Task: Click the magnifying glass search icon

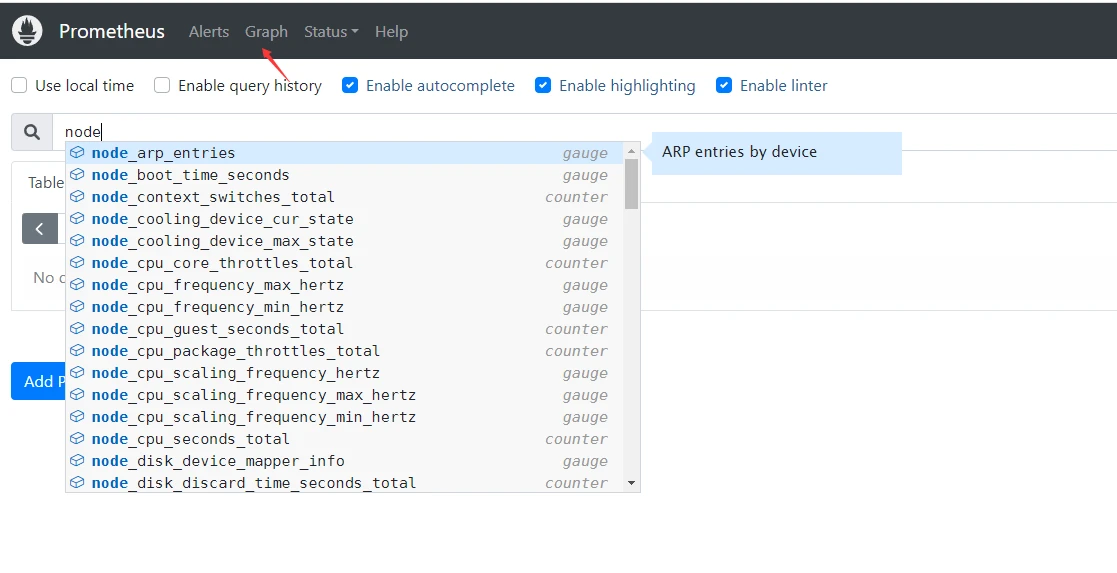Action: (x=31, y=132)
